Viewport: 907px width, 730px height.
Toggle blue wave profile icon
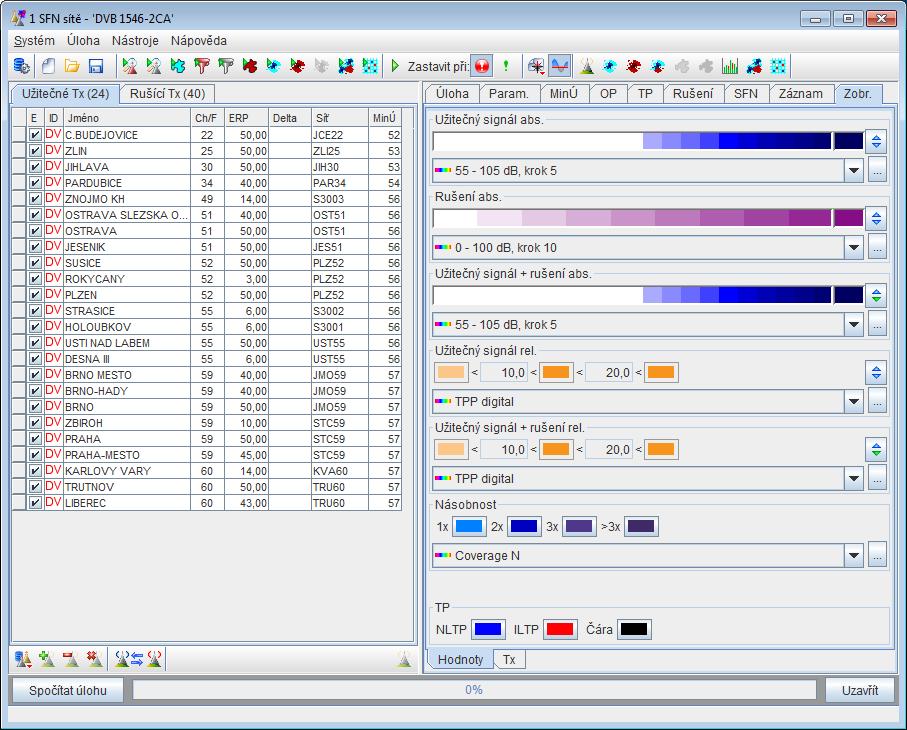pyautogui.click(x=560, y=66)
